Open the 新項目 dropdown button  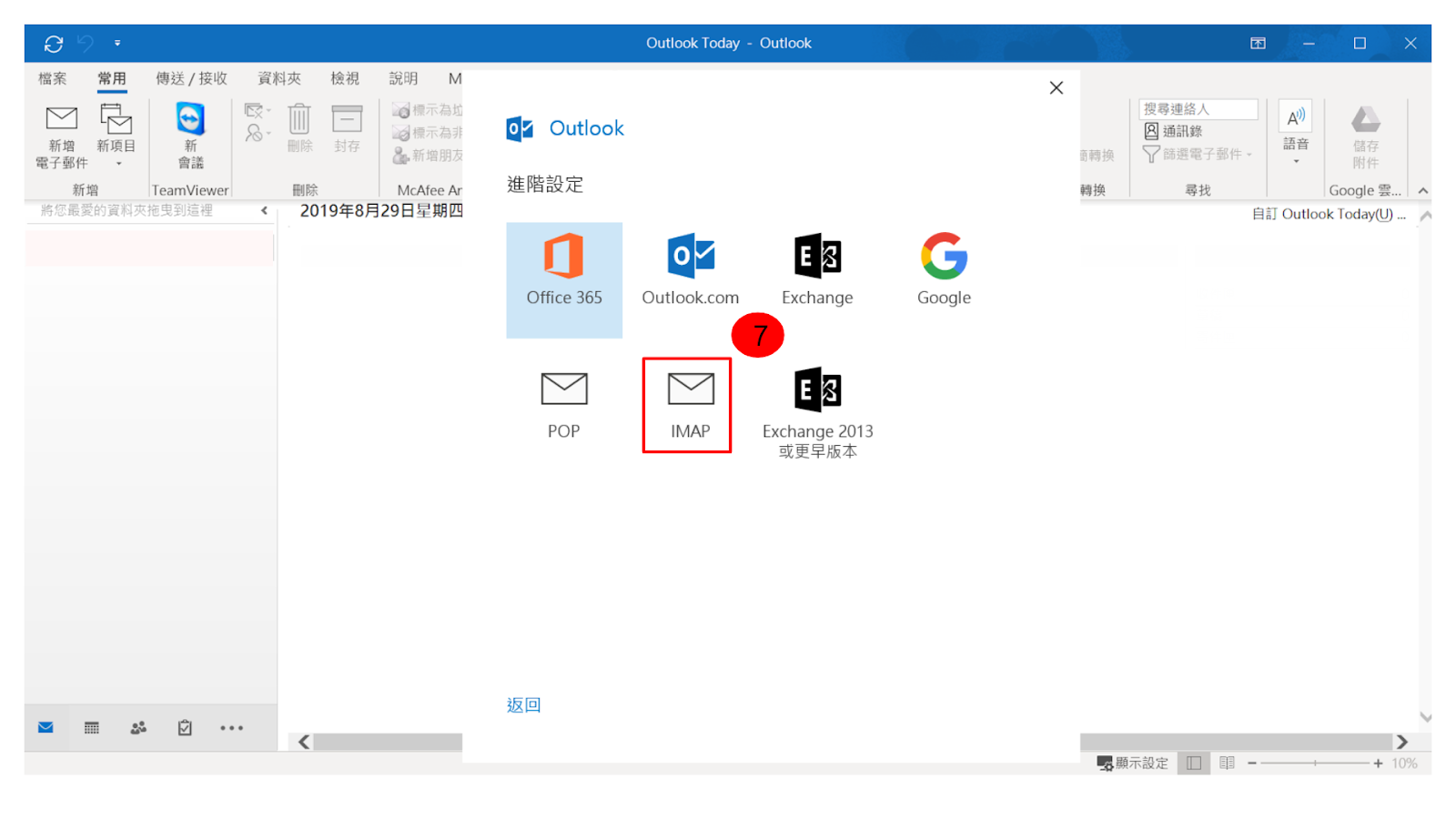pos(116,136)
